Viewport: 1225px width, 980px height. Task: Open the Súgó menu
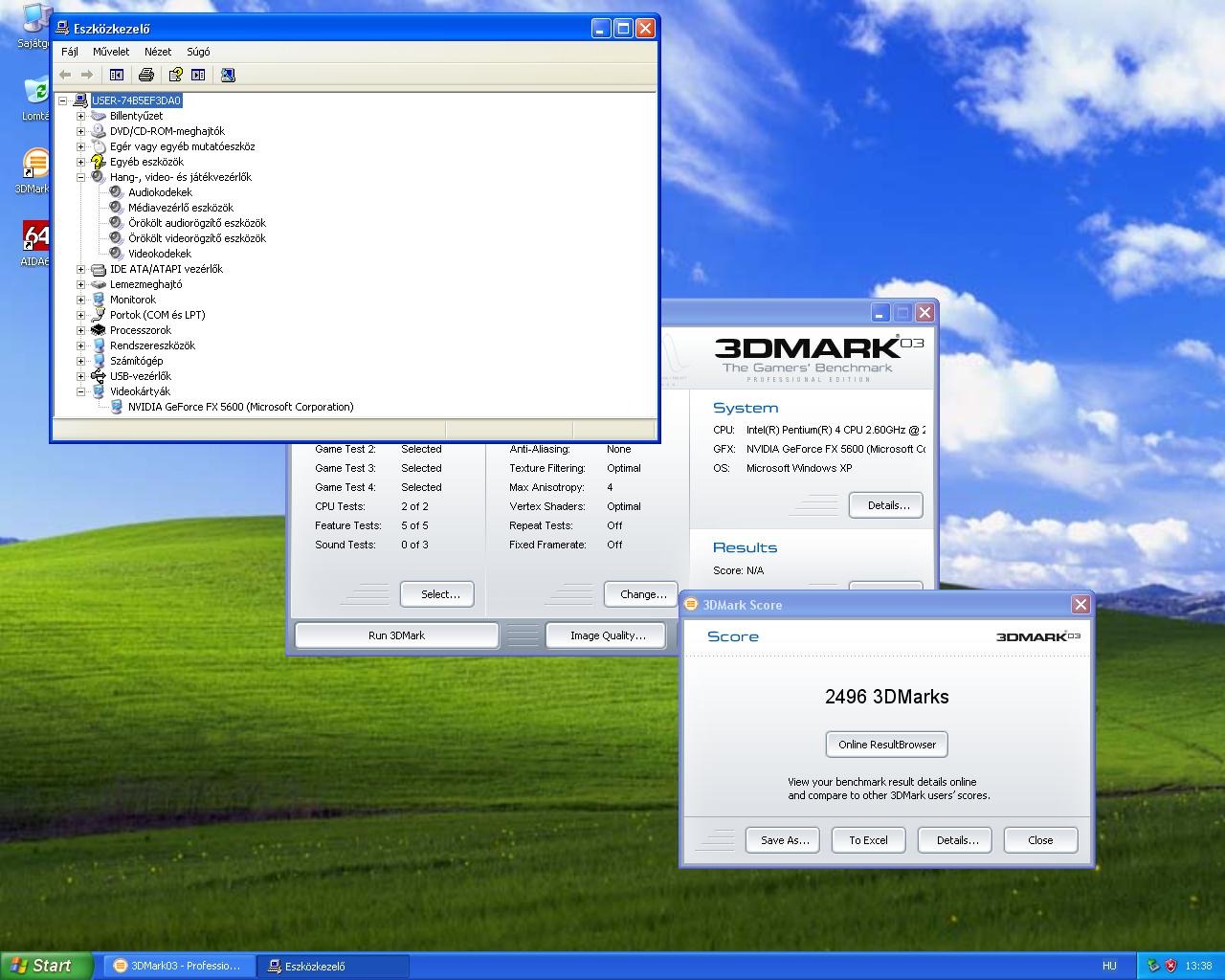tap(198, 52)
